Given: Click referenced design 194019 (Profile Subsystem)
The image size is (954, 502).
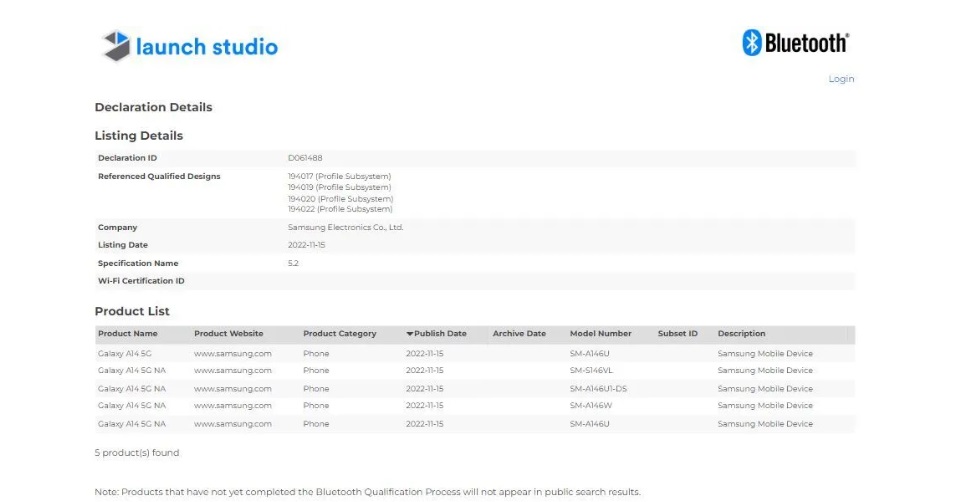Looking at the screenshot, I should coord(339,187).
